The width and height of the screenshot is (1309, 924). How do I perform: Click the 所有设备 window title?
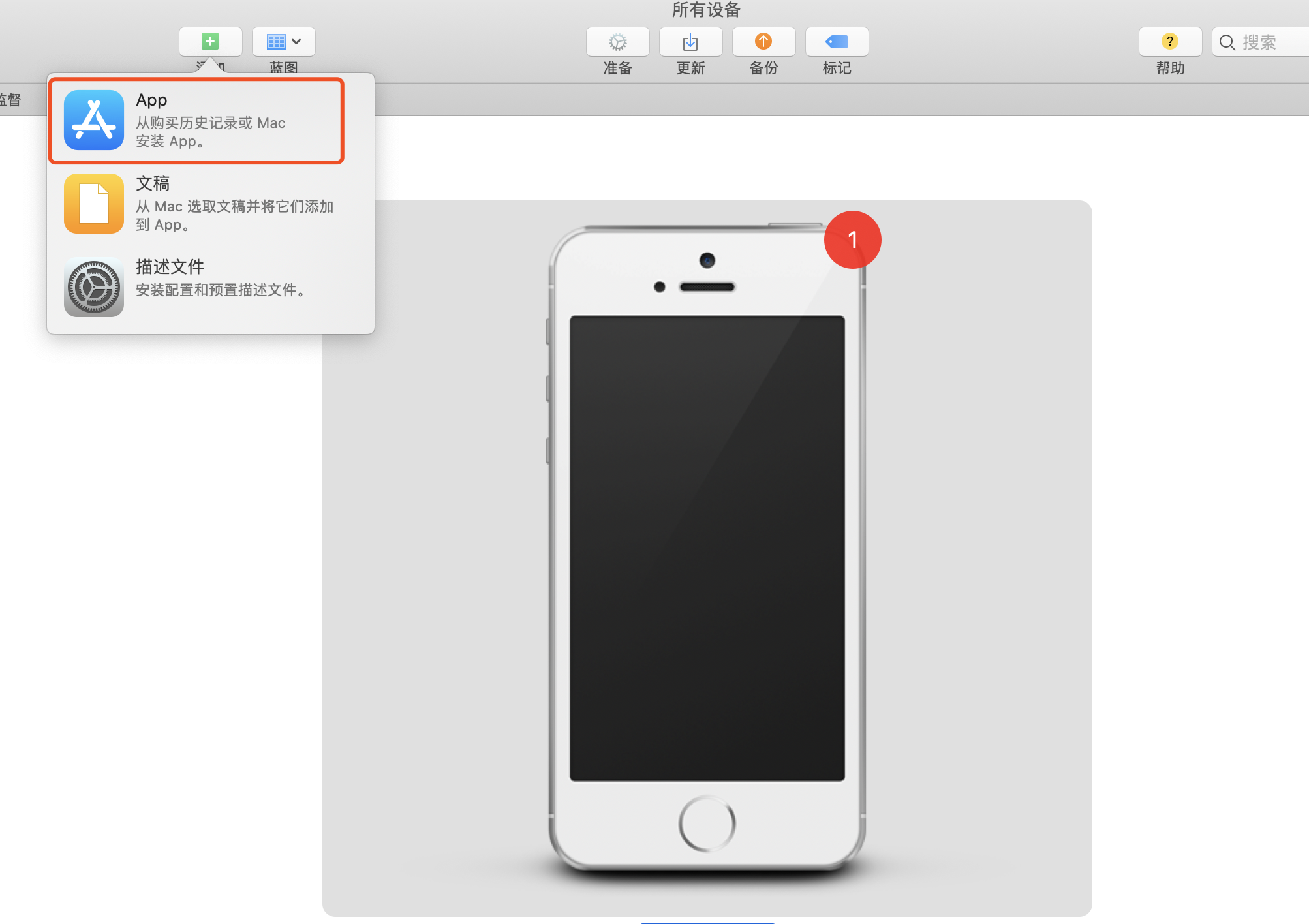pos(706,10)
